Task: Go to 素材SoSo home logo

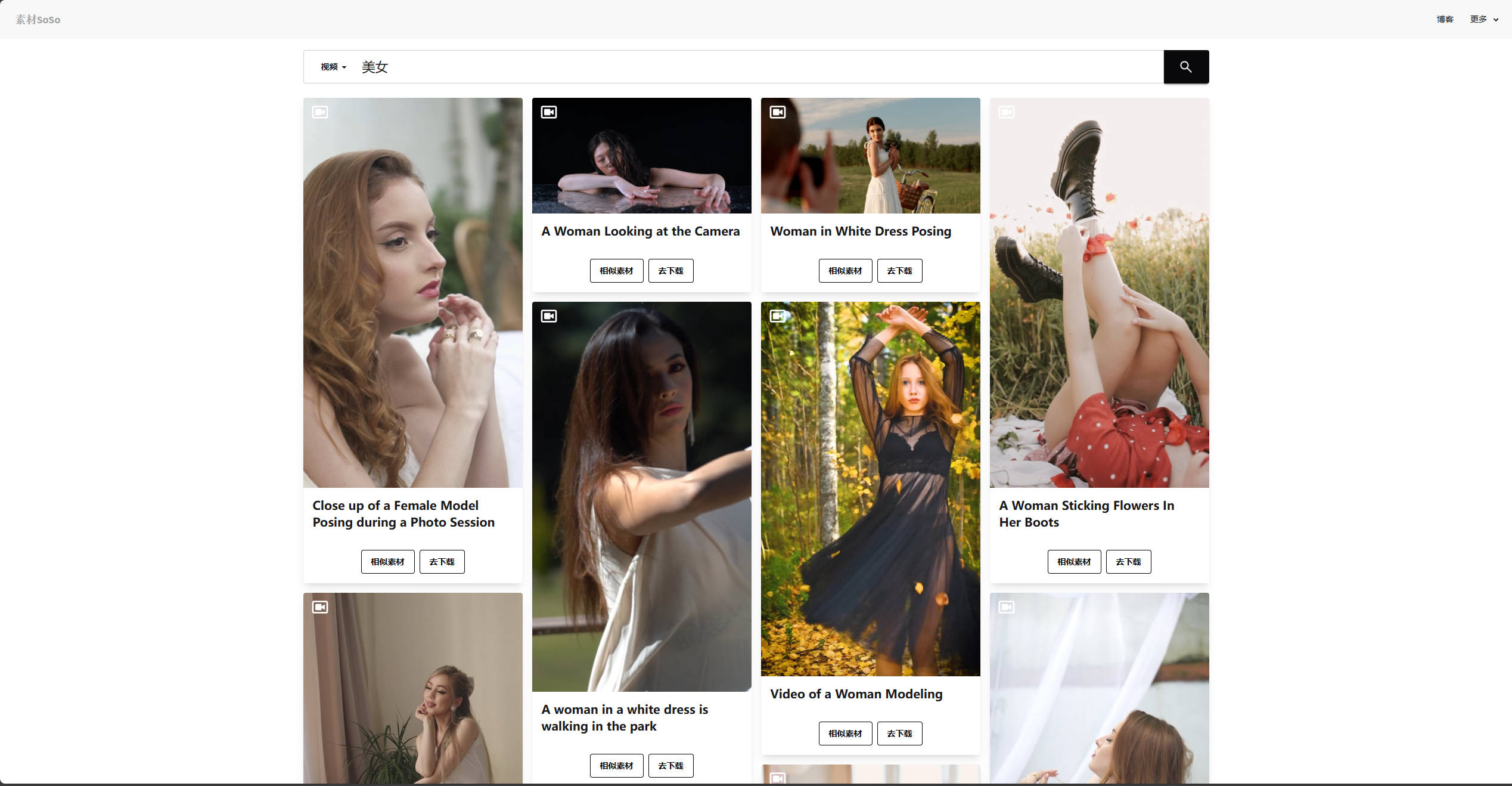Action: click(38, 20)
